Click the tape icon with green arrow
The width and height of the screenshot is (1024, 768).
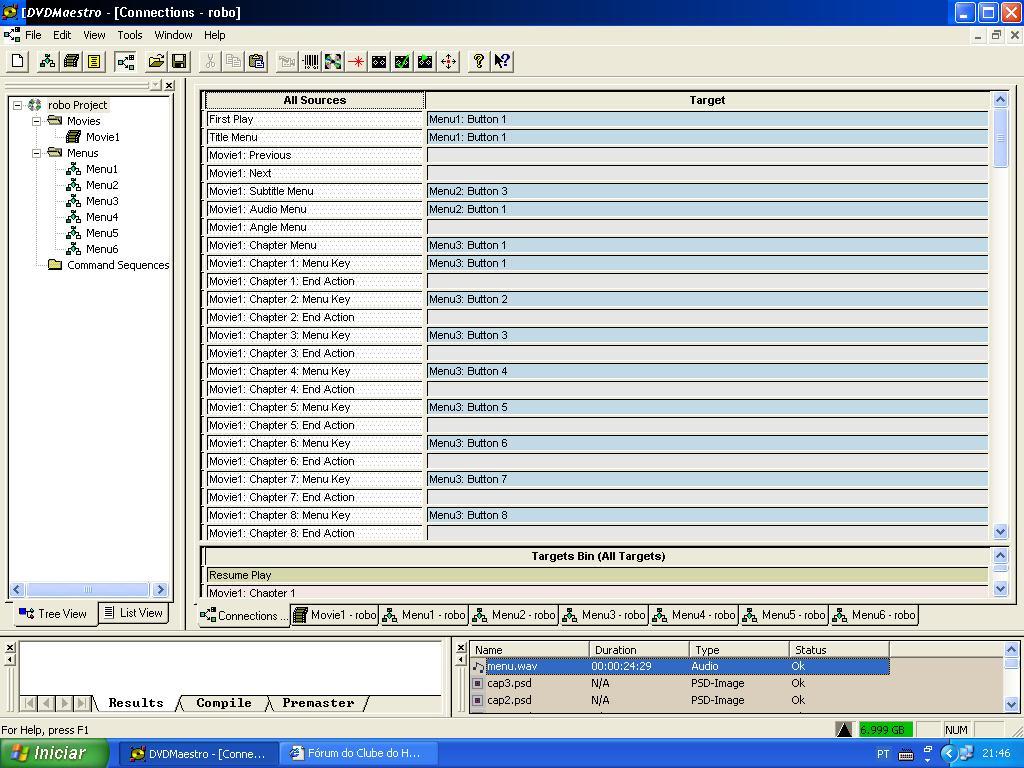[425, 62]
